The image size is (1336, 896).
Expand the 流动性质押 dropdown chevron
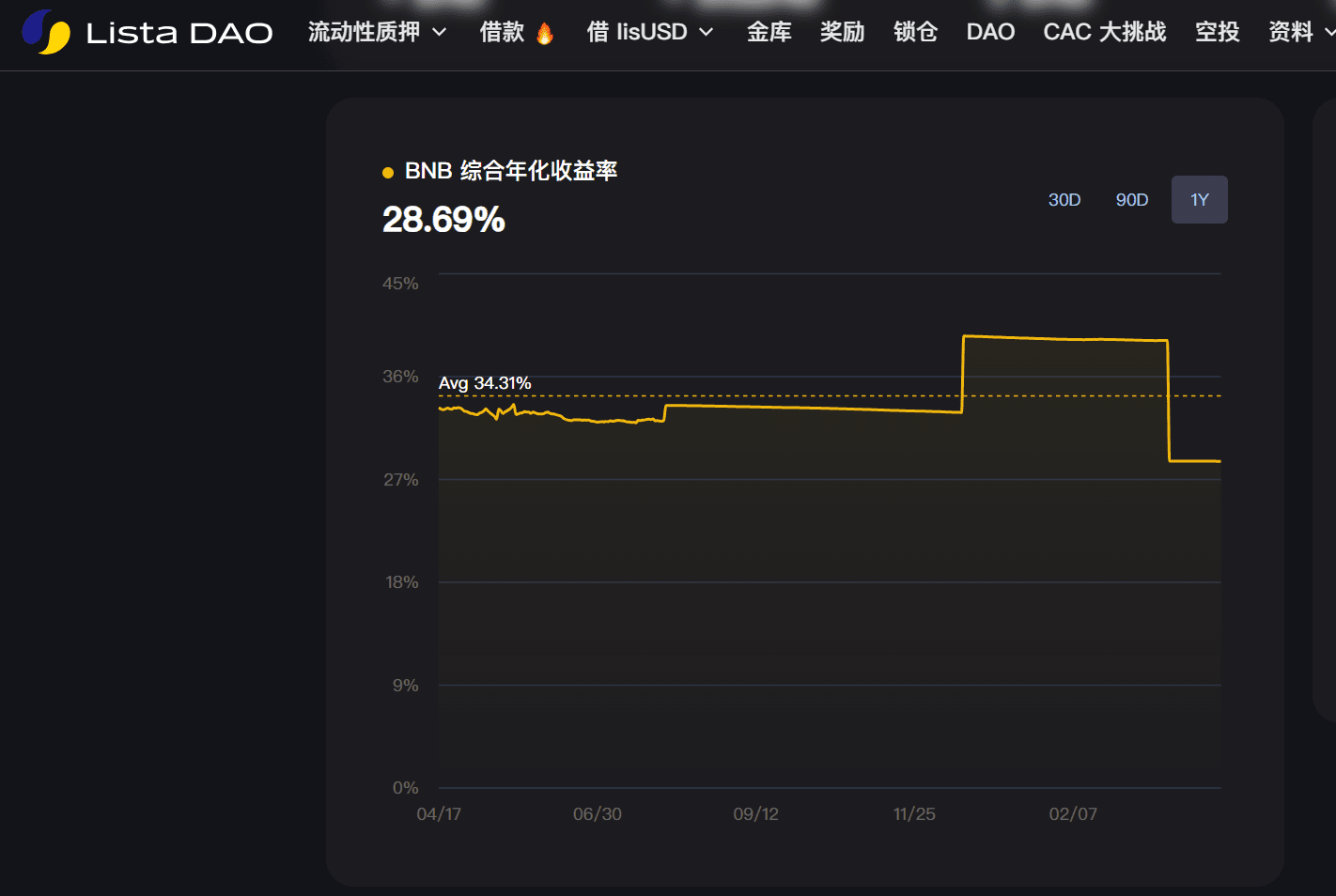pyautogui.click(x=439, y=32)
